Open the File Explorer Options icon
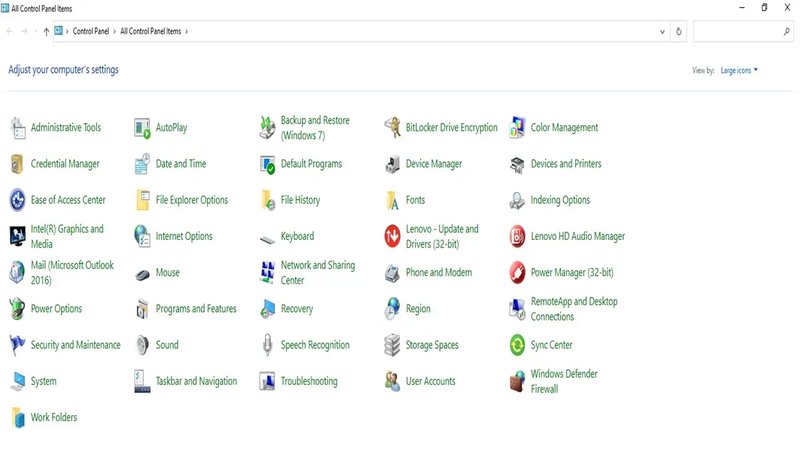Image resolution: width=800 pixels, height=450 pixels. tap(142, 200)
